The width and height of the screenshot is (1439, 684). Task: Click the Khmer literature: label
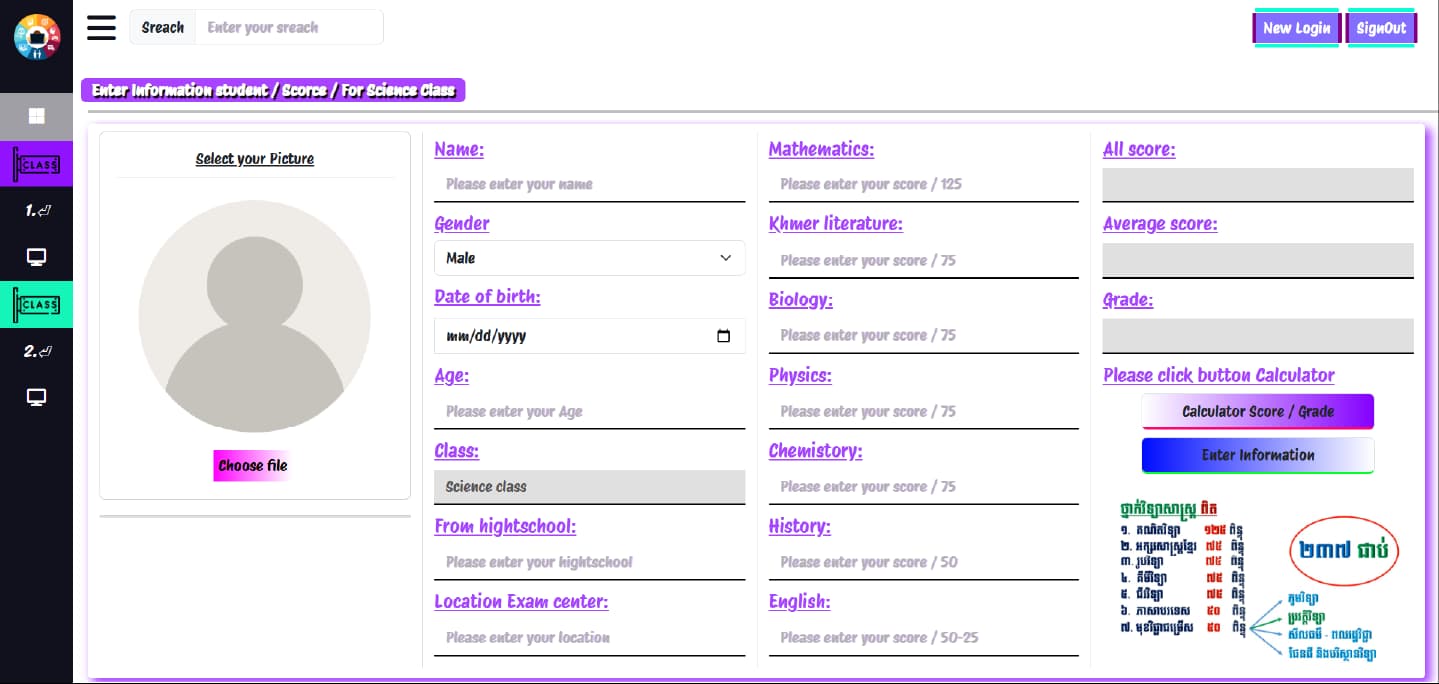pos(836,224)
